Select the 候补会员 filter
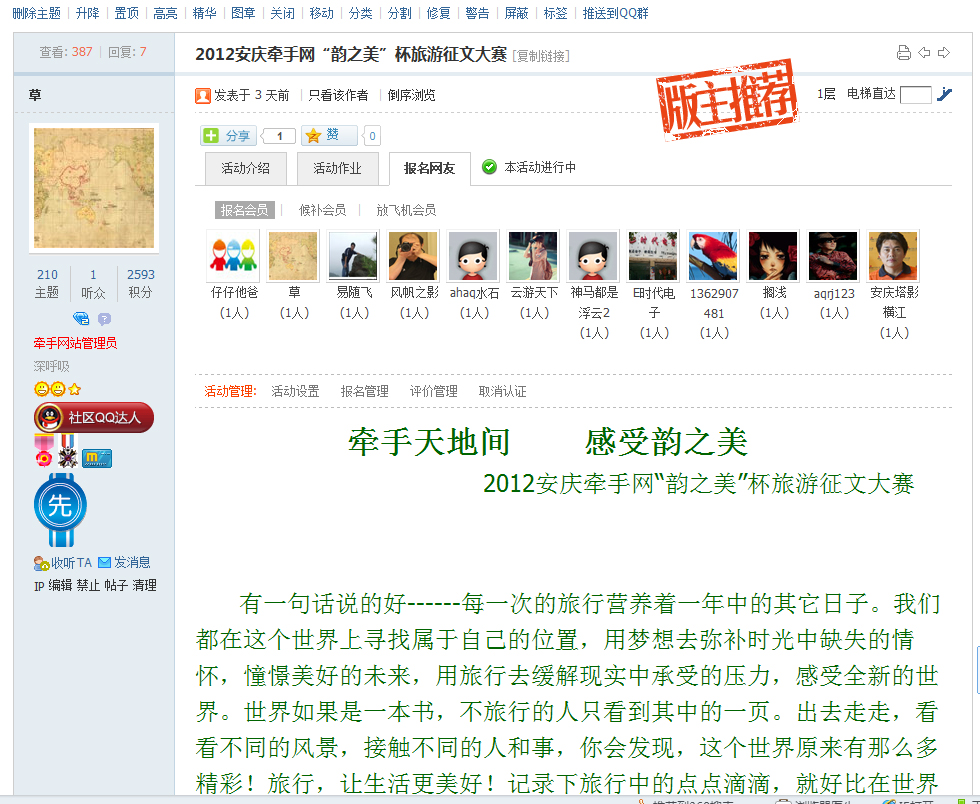The height and width of the screenshot is (804, 980). point(322,210)
